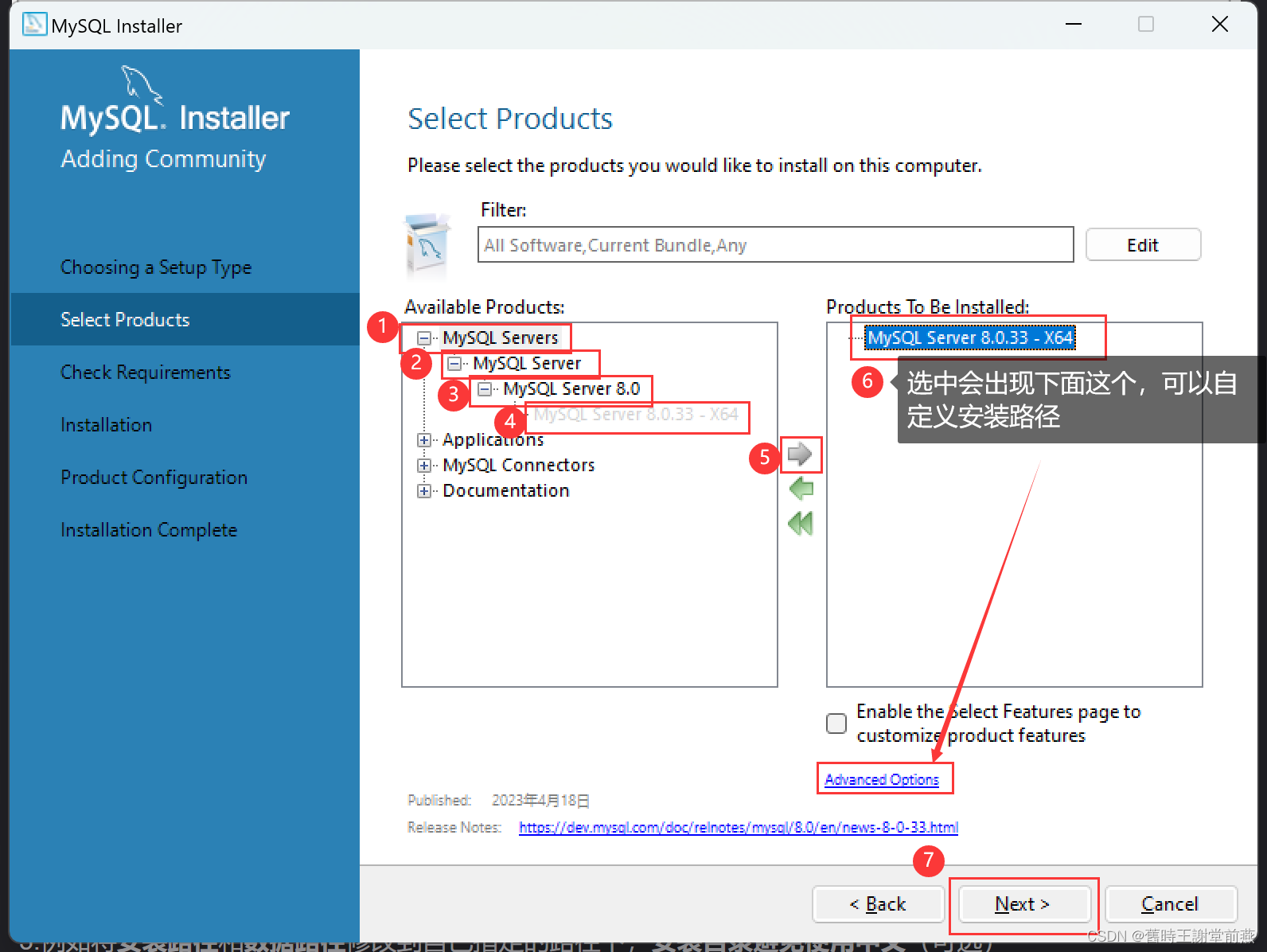Select MySQL Server 8.0.33 - X64 in install list

[x=970, y=337]
